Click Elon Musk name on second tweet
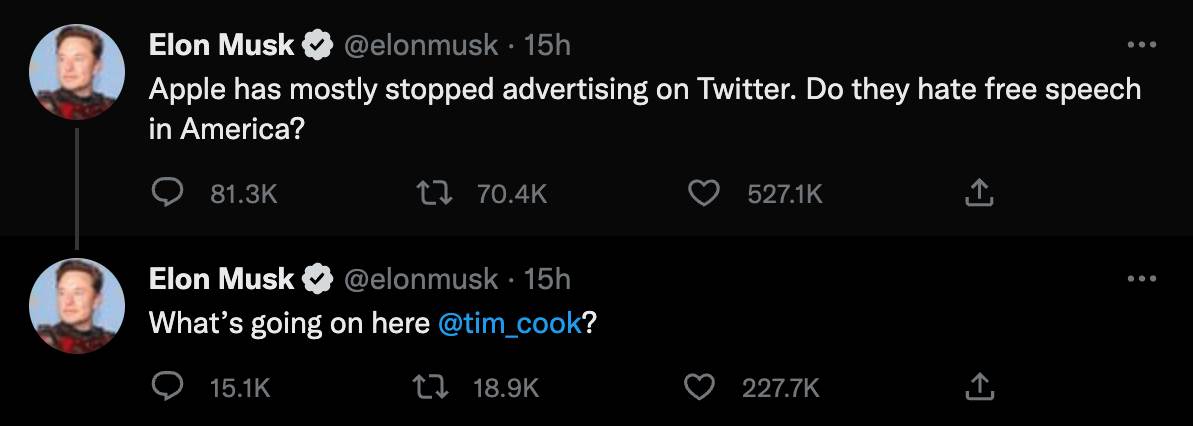Image resolution: width=1193 pixels, height=426 pixels. [x=221, y=279]
